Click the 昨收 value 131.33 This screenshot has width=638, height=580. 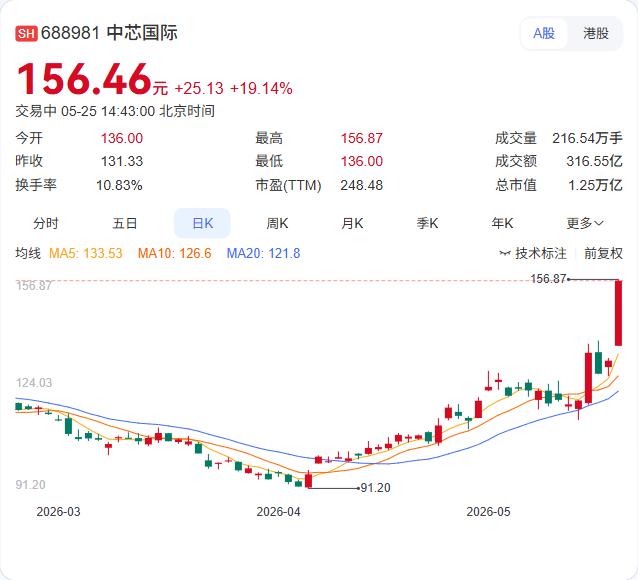(x=122, y=162)
